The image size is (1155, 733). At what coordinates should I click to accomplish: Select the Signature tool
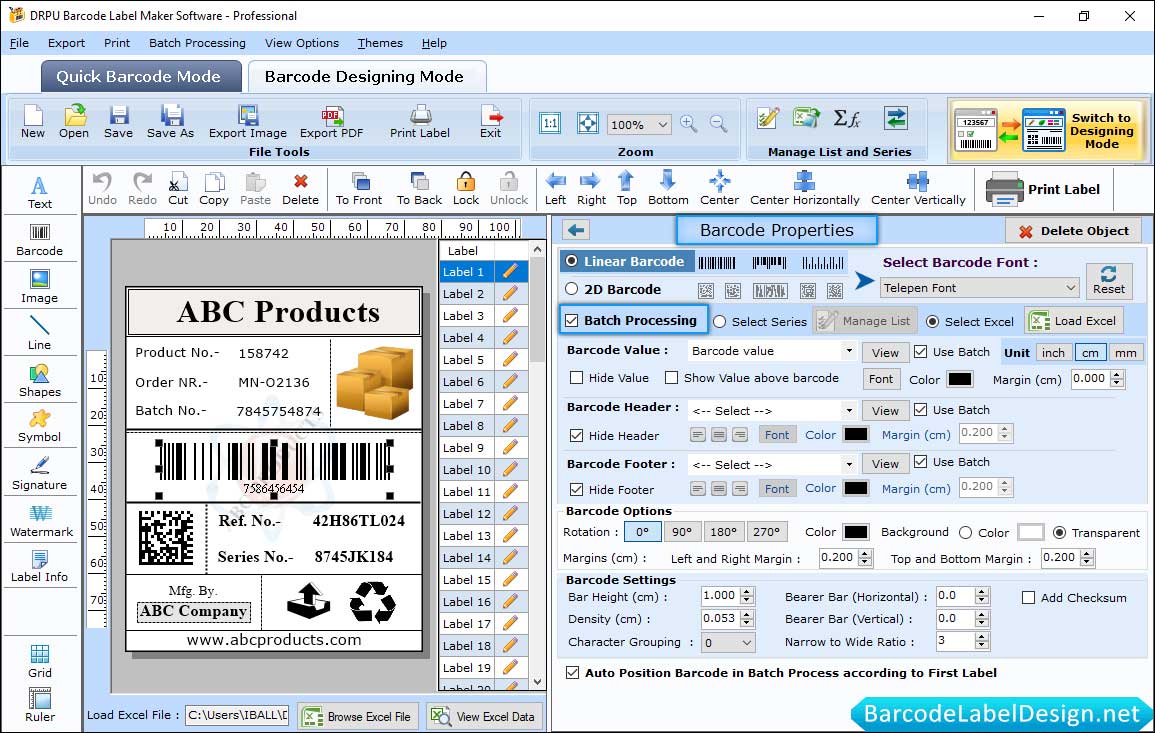tap(39, 474)
